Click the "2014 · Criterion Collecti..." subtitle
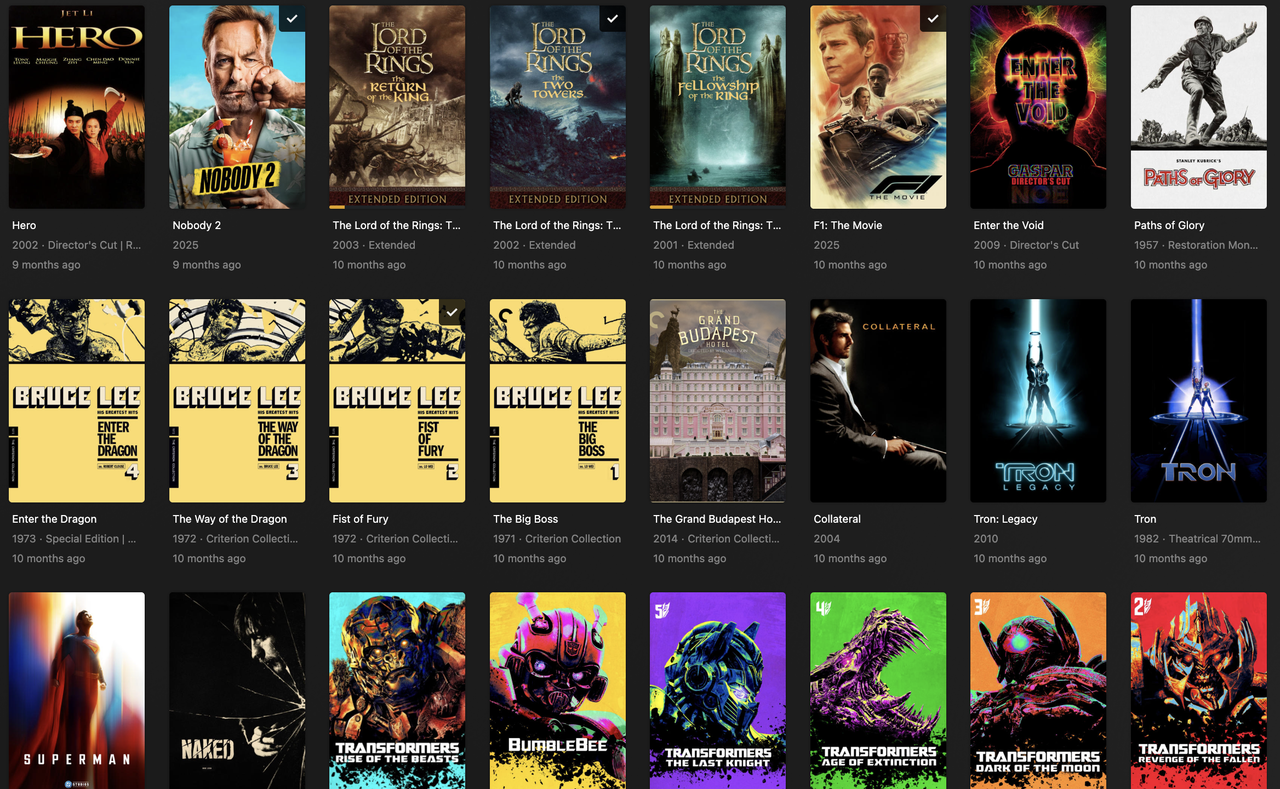 [x=716, y=539]
